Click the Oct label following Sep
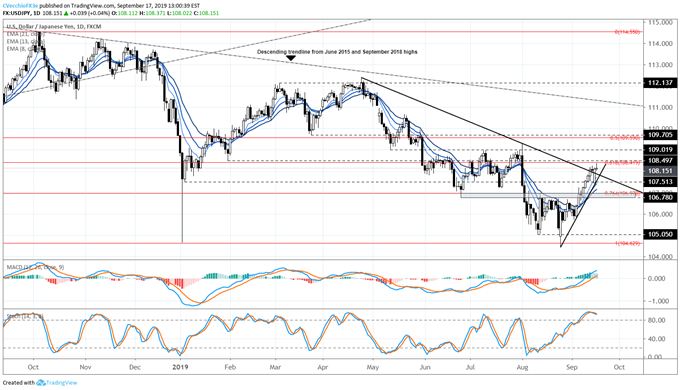Screen dimensions: 680x390 619,367
